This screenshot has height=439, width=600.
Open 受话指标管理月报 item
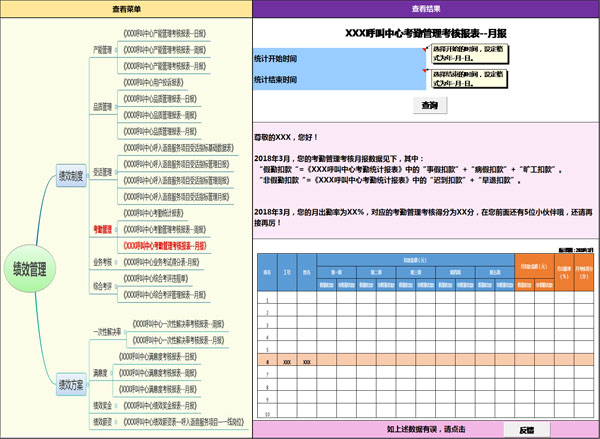[x=176, y=197]
